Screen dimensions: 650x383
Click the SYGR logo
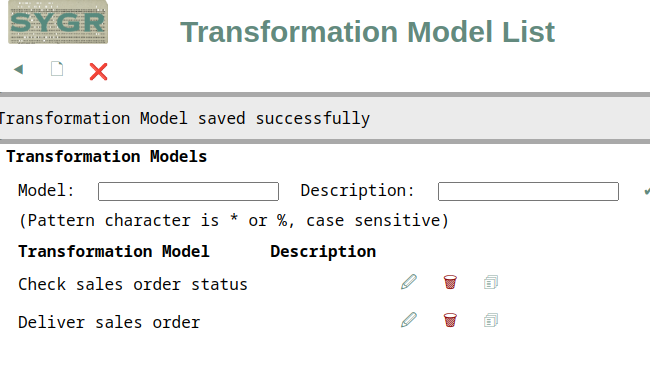(x=58, y=22)
